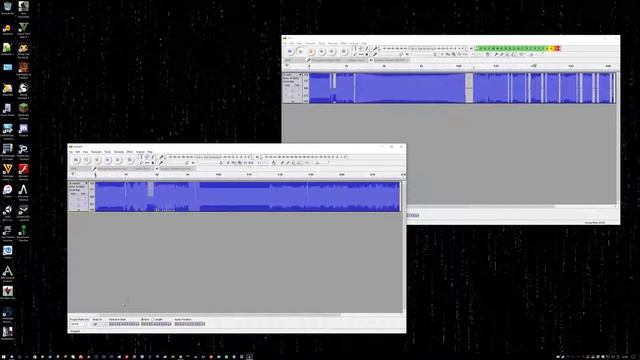Click recording volume slider in front window
Viewport: 640px width, 360px height.
[x=176, y=163]
